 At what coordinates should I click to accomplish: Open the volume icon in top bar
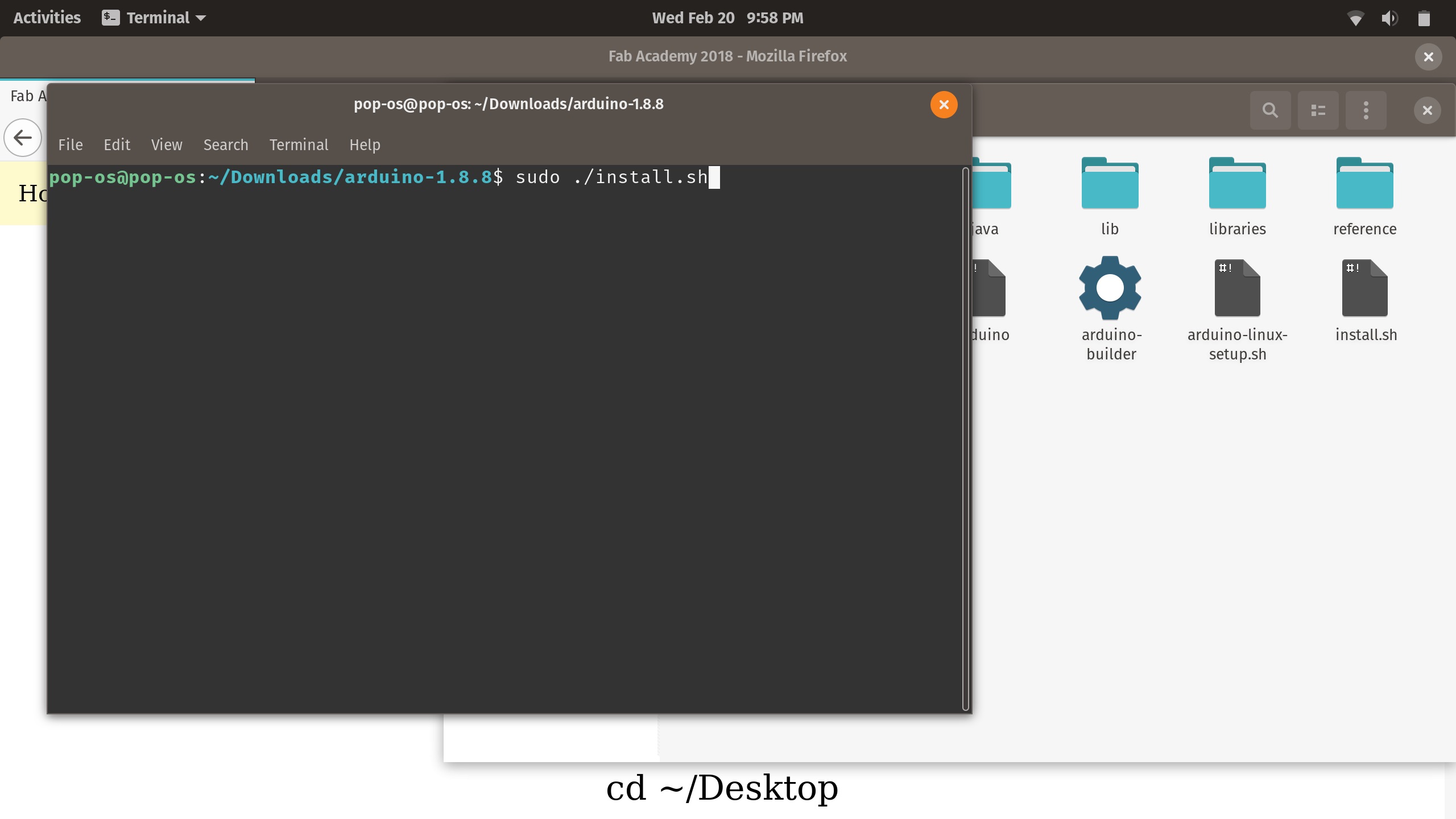(x=1389, y=18)
